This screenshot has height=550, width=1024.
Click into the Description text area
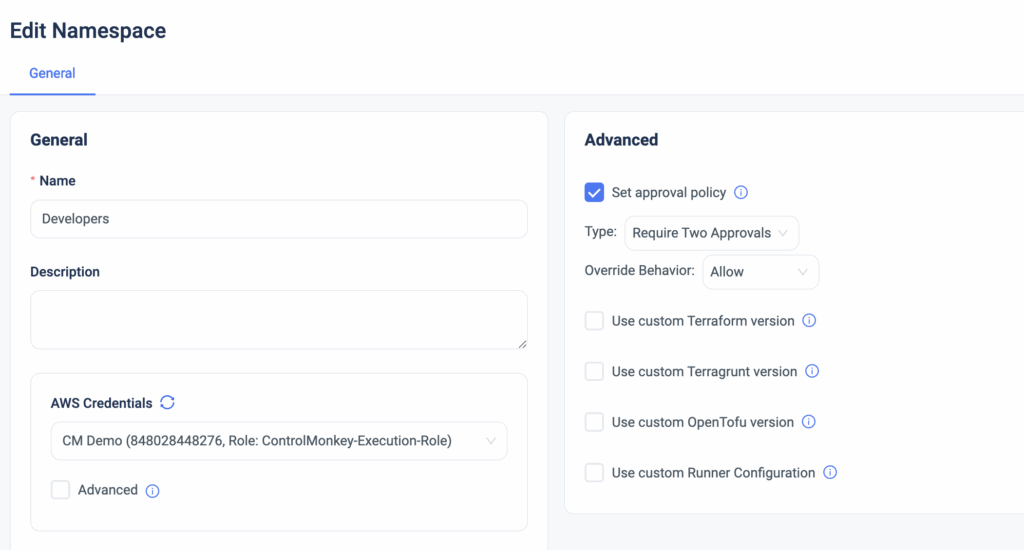tap(278, 319)
